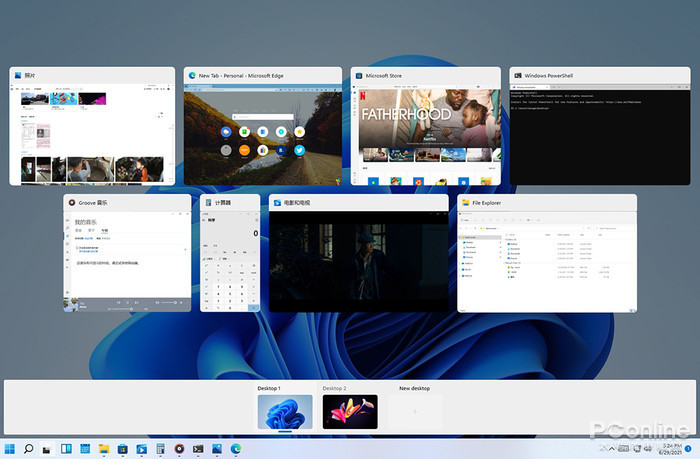
Task: Click the Groove Music taskbar icon
Action: [179, 450]
